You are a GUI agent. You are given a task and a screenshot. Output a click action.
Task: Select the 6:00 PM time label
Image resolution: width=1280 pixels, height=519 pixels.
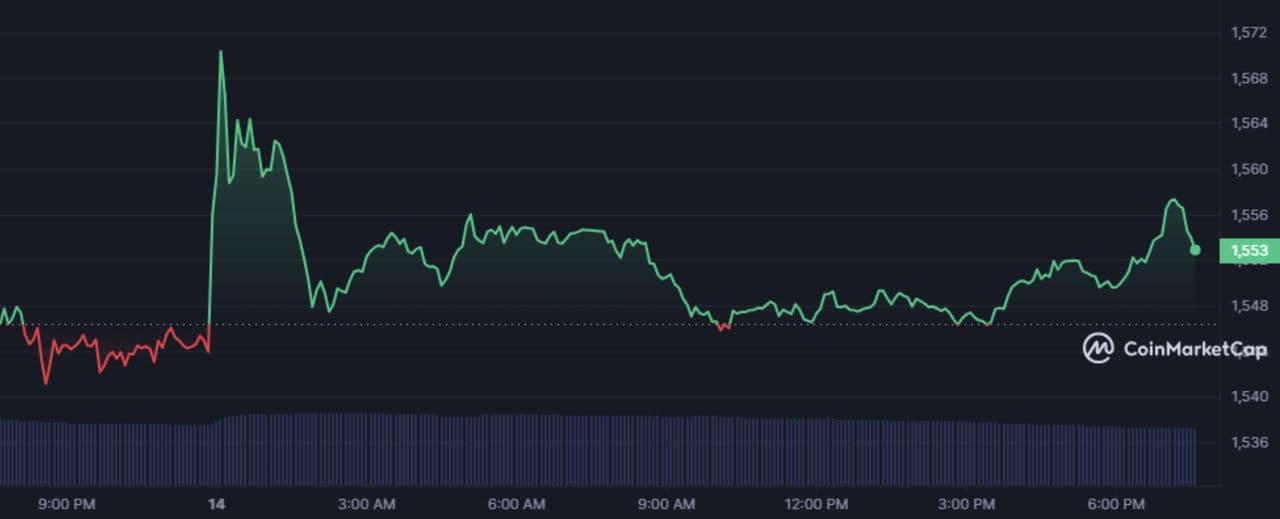pyautogui.click(x=1116, y=503)
